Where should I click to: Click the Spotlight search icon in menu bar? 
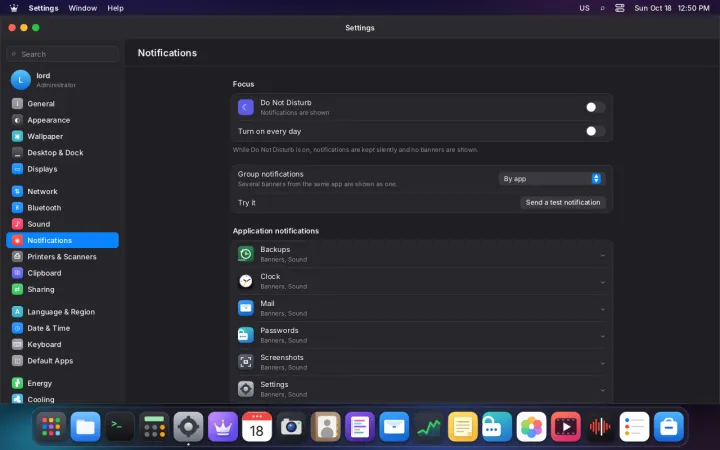click(x=602, y=8)
